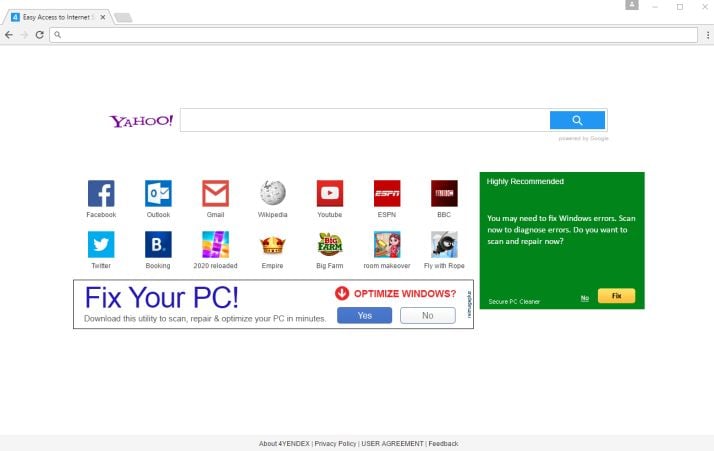Image resolution: width=714 pixels, height=451 pixels.
Task: Open the About 4YENDEX footer link
Action: (x=284, y=443)
